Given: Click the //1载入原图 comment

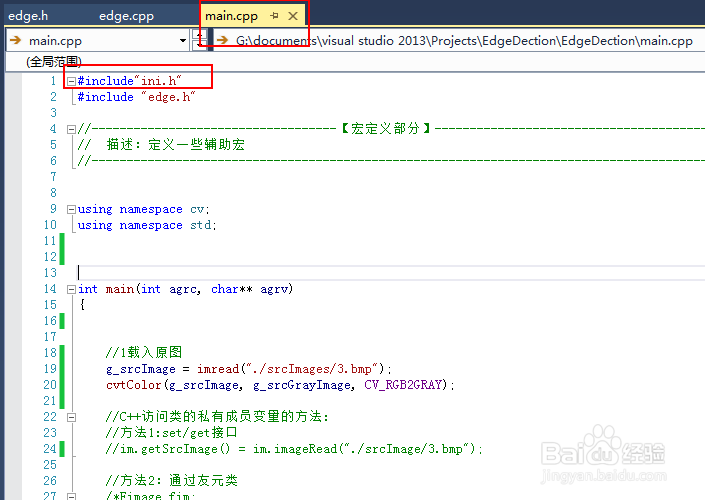Looking at the screenshot, I should click(x=144, y=353).
